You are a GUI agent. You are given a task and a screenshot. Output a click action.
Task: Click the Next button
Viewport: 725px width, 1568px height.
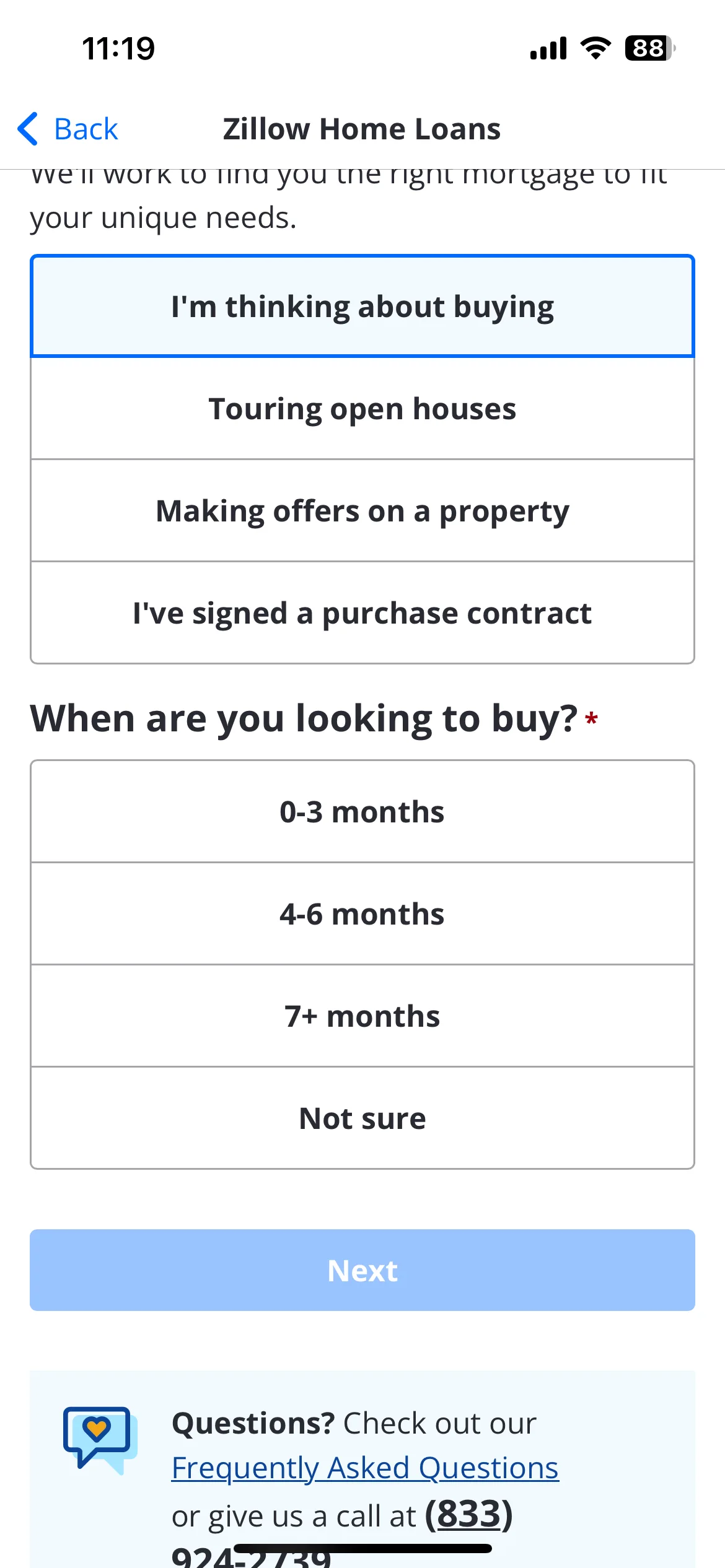[x=362, y=1270]
